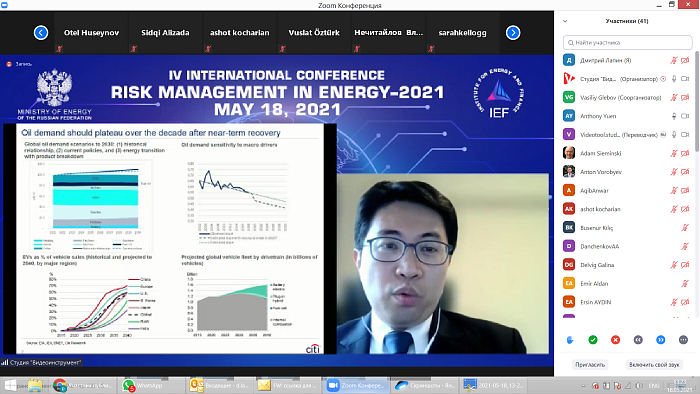The image size is (700, 394).
Task: Switch input language via ENG indicator
Action: tap(654, 386)
